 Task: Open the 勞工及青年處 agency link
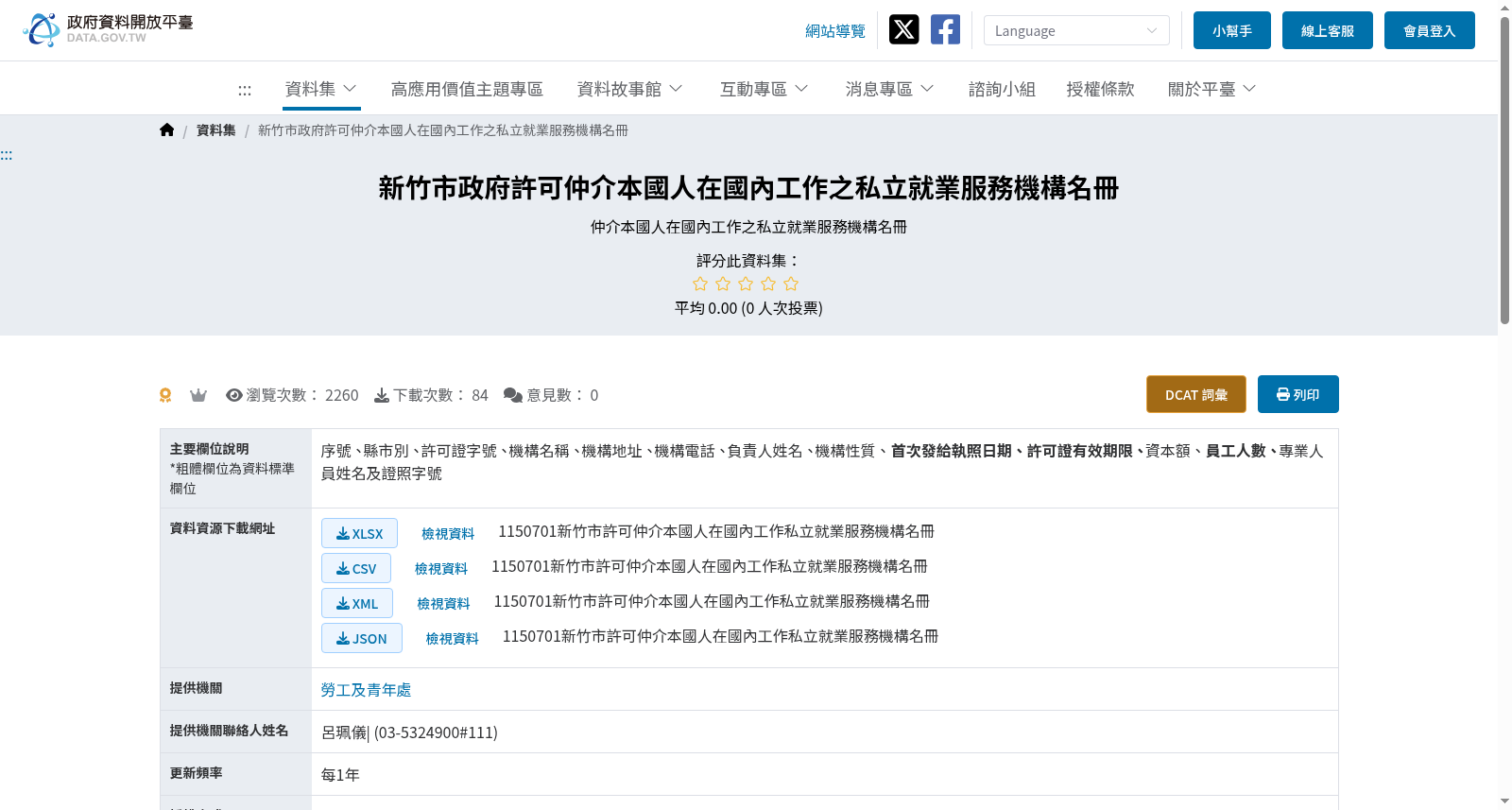pyautogui.click(x=366, y=690)
